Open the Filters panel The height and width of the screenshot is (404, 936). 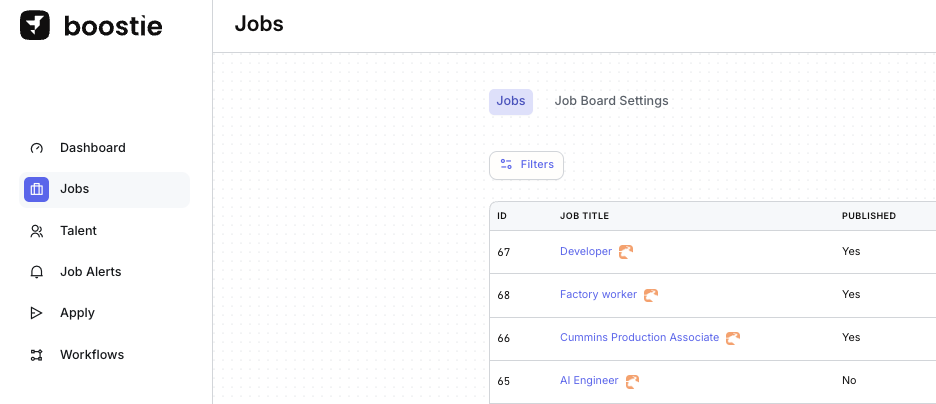click(x=526, y=165)
